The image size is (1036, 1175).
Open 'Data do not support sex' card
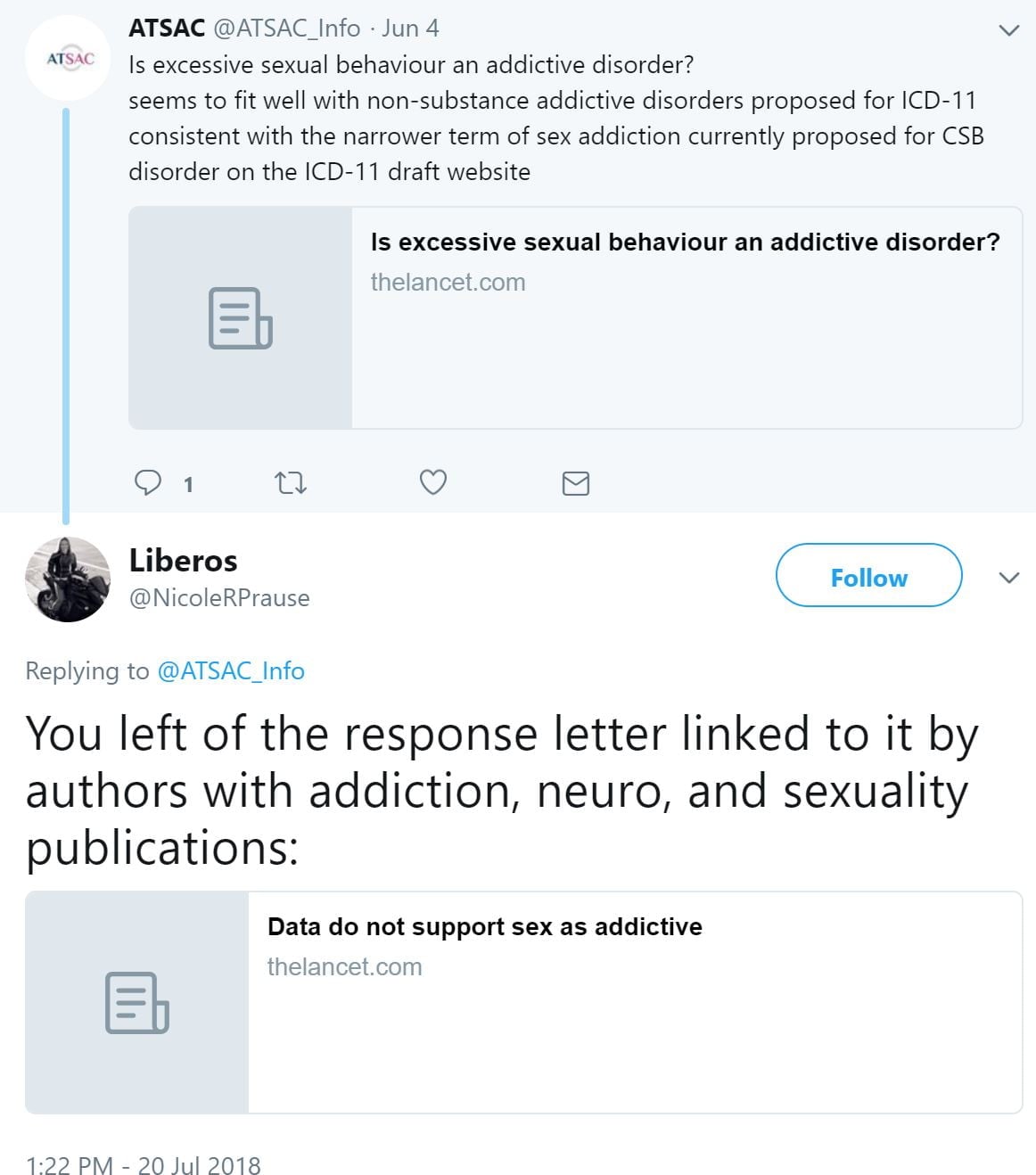click(484, 927)
